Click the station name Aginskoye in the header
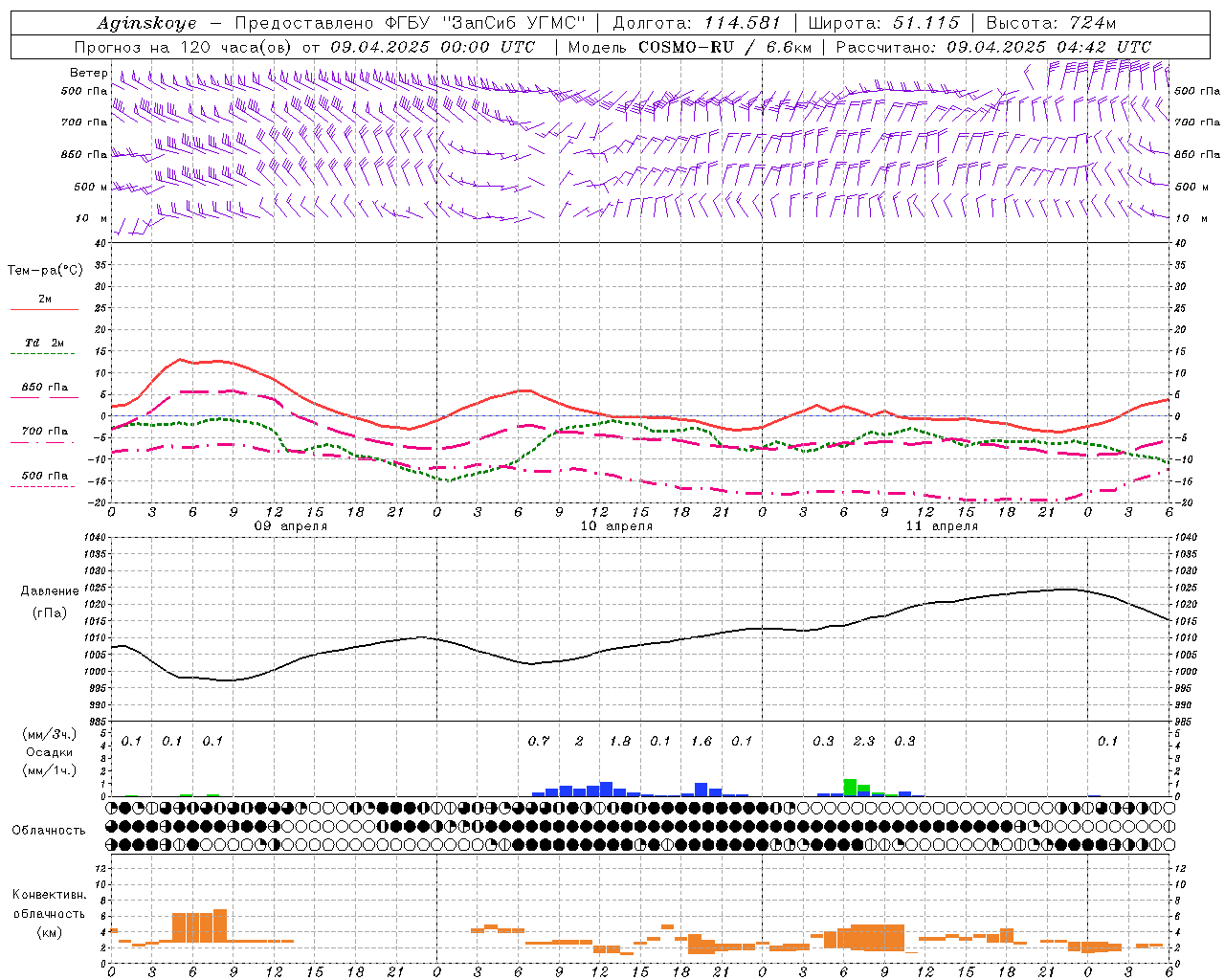The image size is (1225, 980). (x=146, y=23)
